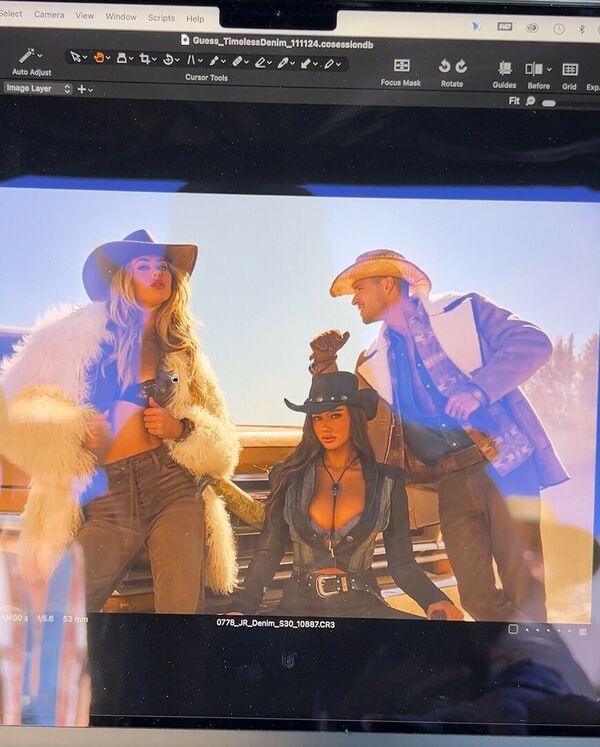
Task: Open the Before view mode chevron
Action: (549, 70)
